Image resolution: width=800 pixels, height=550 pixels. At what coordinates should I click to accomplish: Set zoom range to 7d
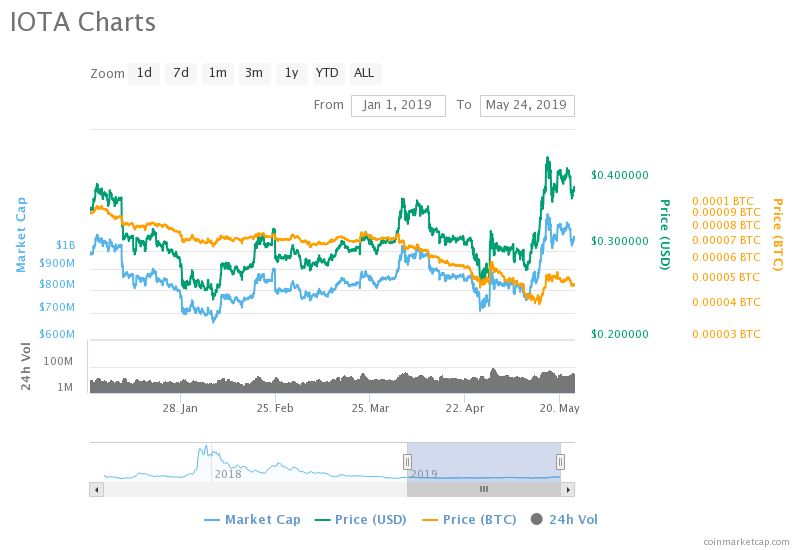point(181,73)
